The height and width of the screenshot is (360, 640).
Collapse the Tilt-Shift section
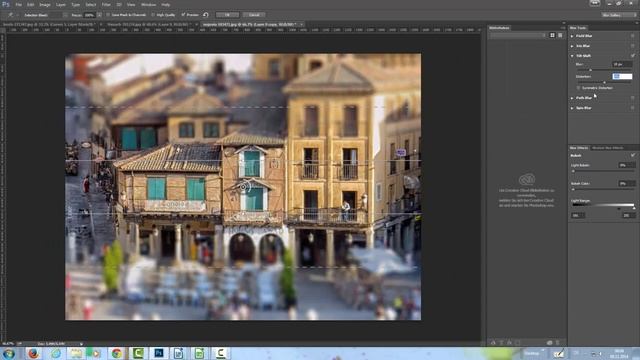[572, 56]
